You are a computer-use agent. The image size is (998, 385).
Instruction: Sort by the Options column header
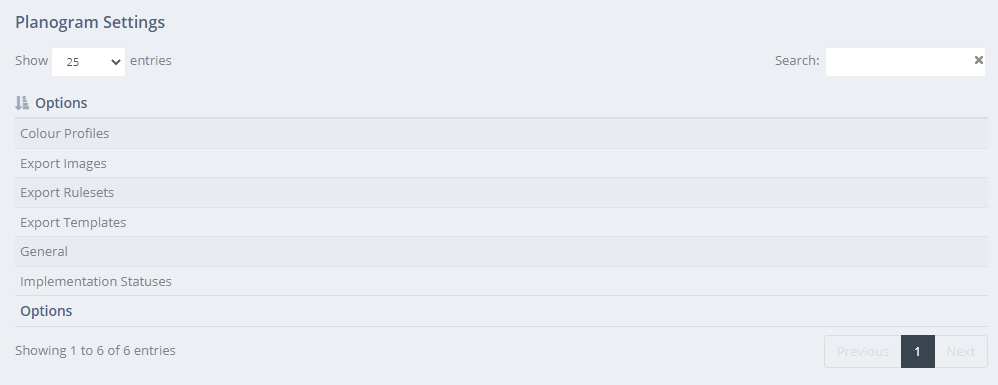pyautogui.click(x=61, y=103)
